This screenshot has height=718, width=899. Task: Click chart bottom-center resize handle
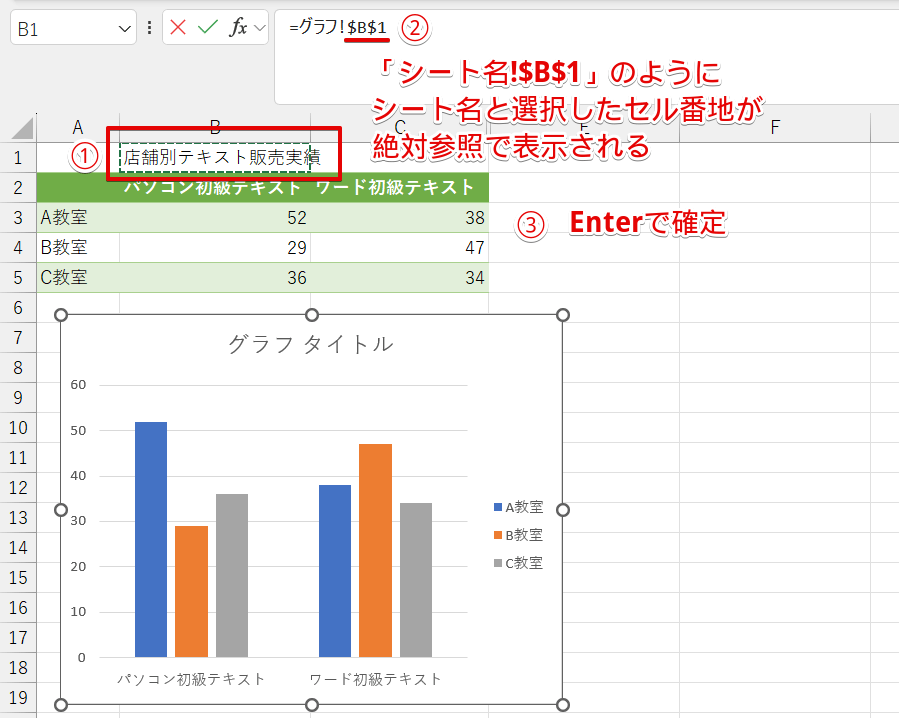tap(312, 705)
